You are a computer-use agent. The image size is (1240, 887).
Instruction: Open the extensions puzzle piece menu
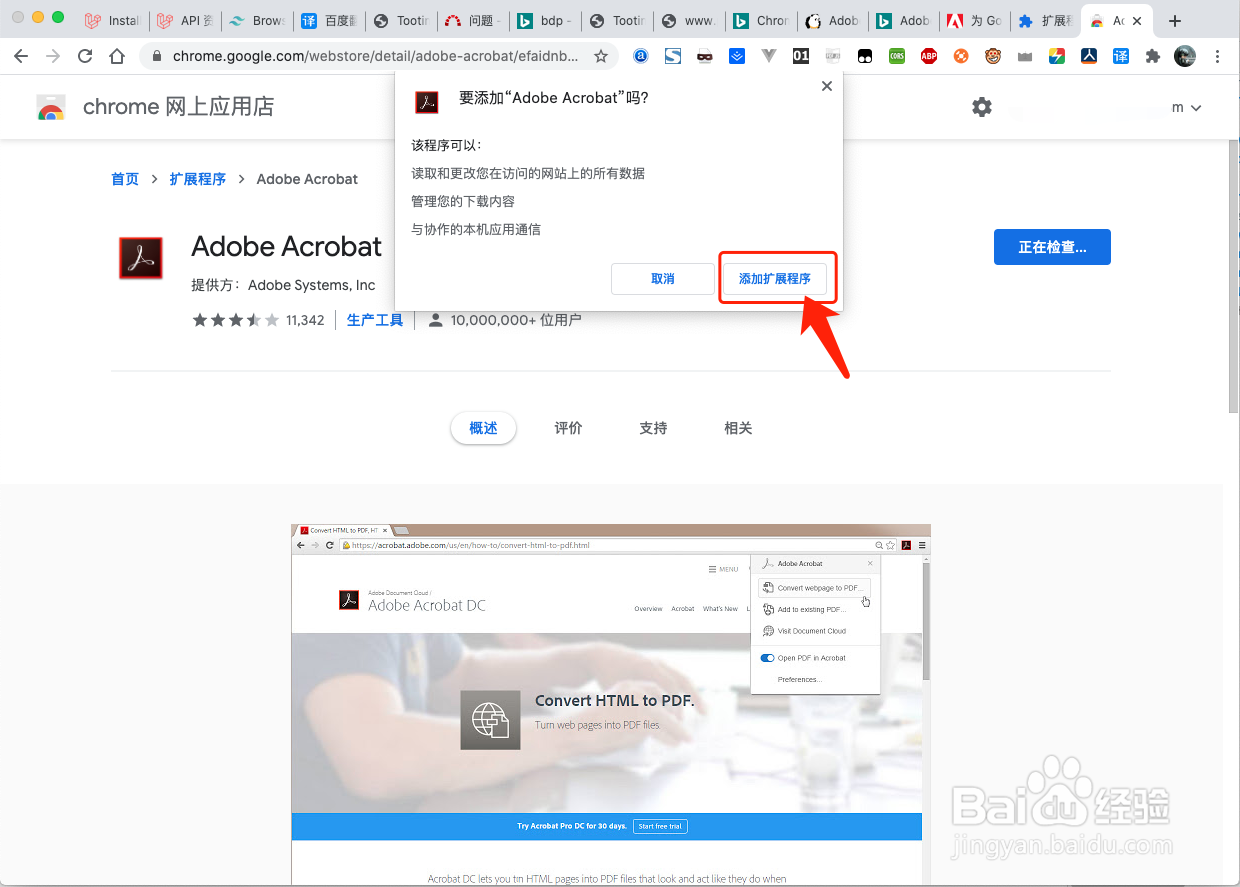[1153, 57]
